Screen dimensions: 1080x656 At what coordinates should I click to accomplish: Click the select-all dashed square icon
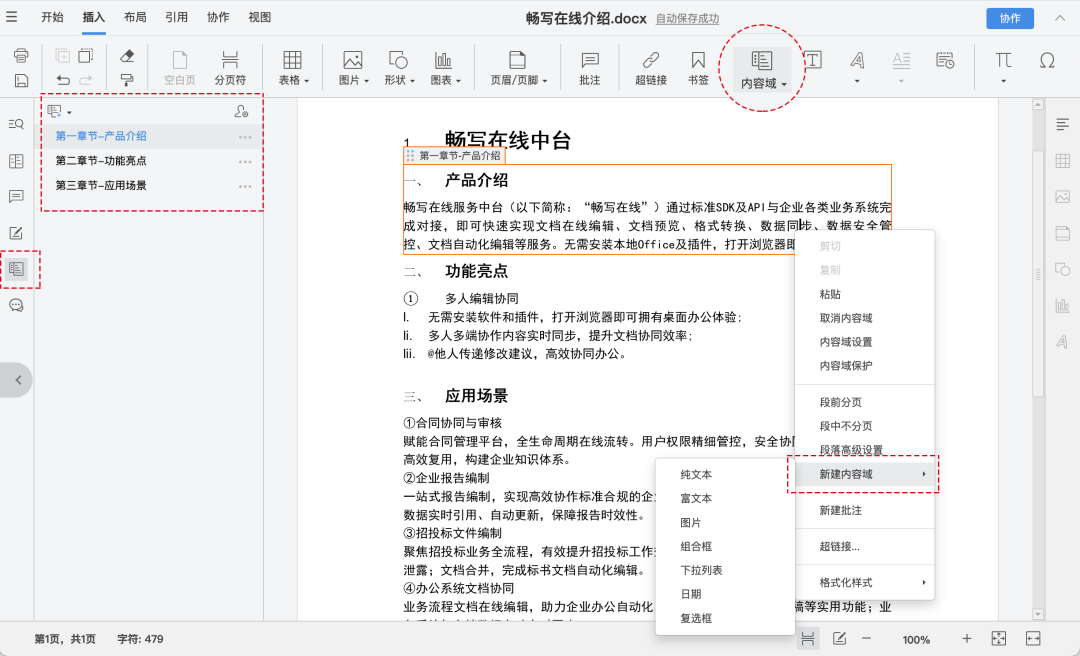tap(86, 56)
